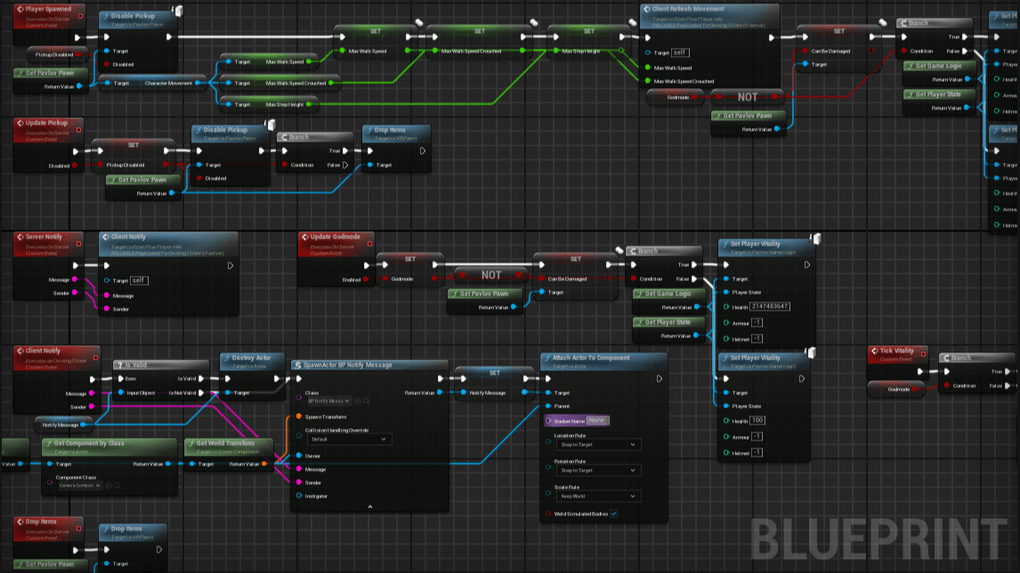Select the NOT node below Client Refresh Movement
Viewport: 1020px width, 573px height.
click(x=747, y=97)
